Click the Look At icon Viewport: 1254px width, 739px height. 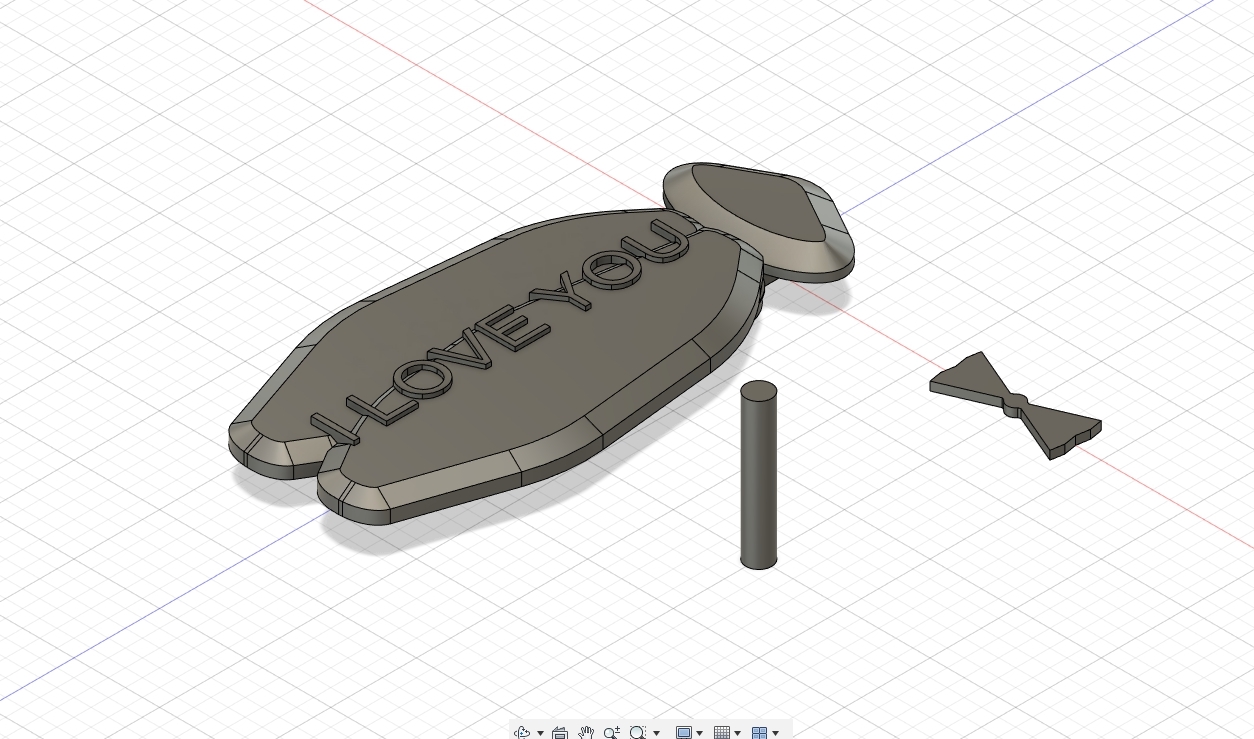[x=560, y=733]
